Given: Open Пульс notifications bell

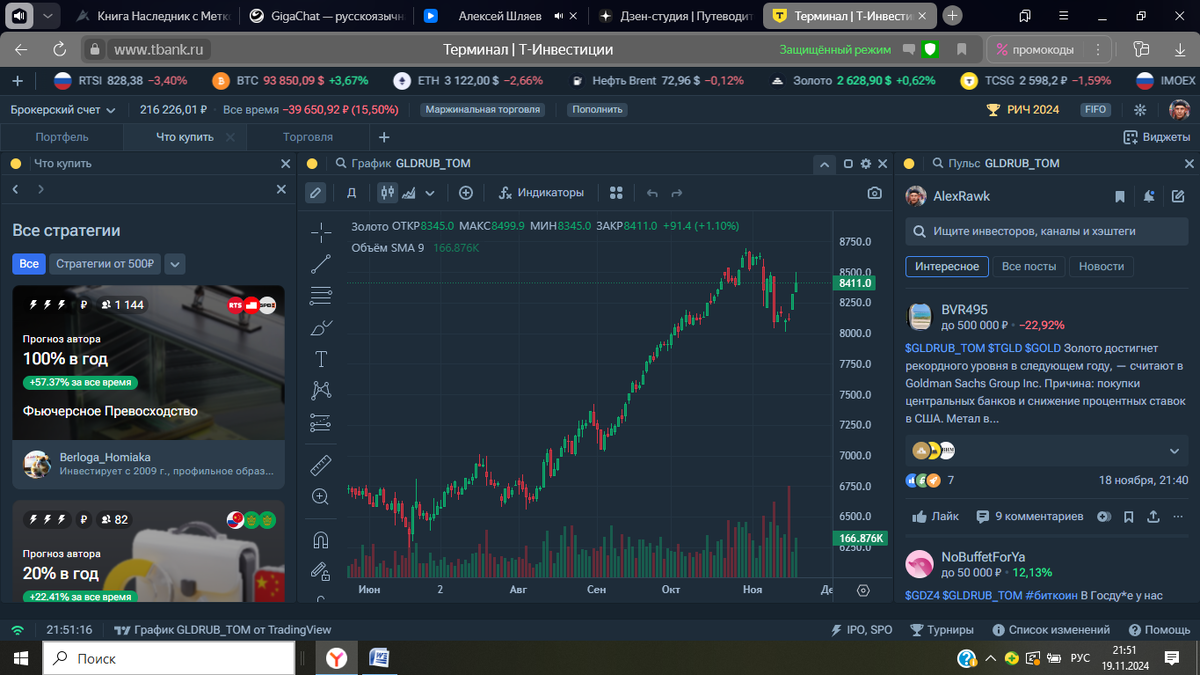Looking at the screenshot, I should click(x=1149, y=196).
